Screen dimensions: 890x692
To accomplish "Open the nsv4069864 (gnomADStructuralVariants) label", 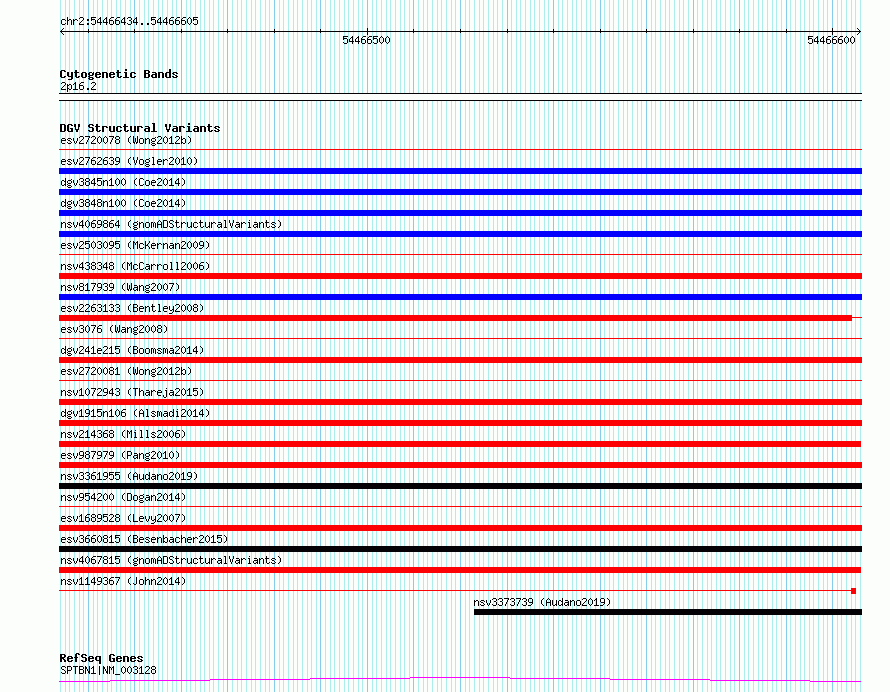I will [x=171, y=224].
